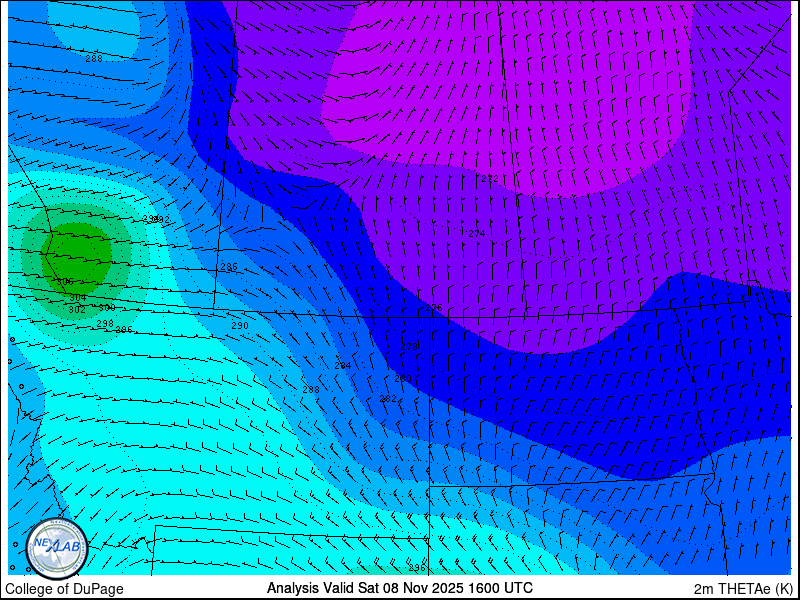The image size is (800, 600).
Task: Select the 272 contour label
Action: 490,179
